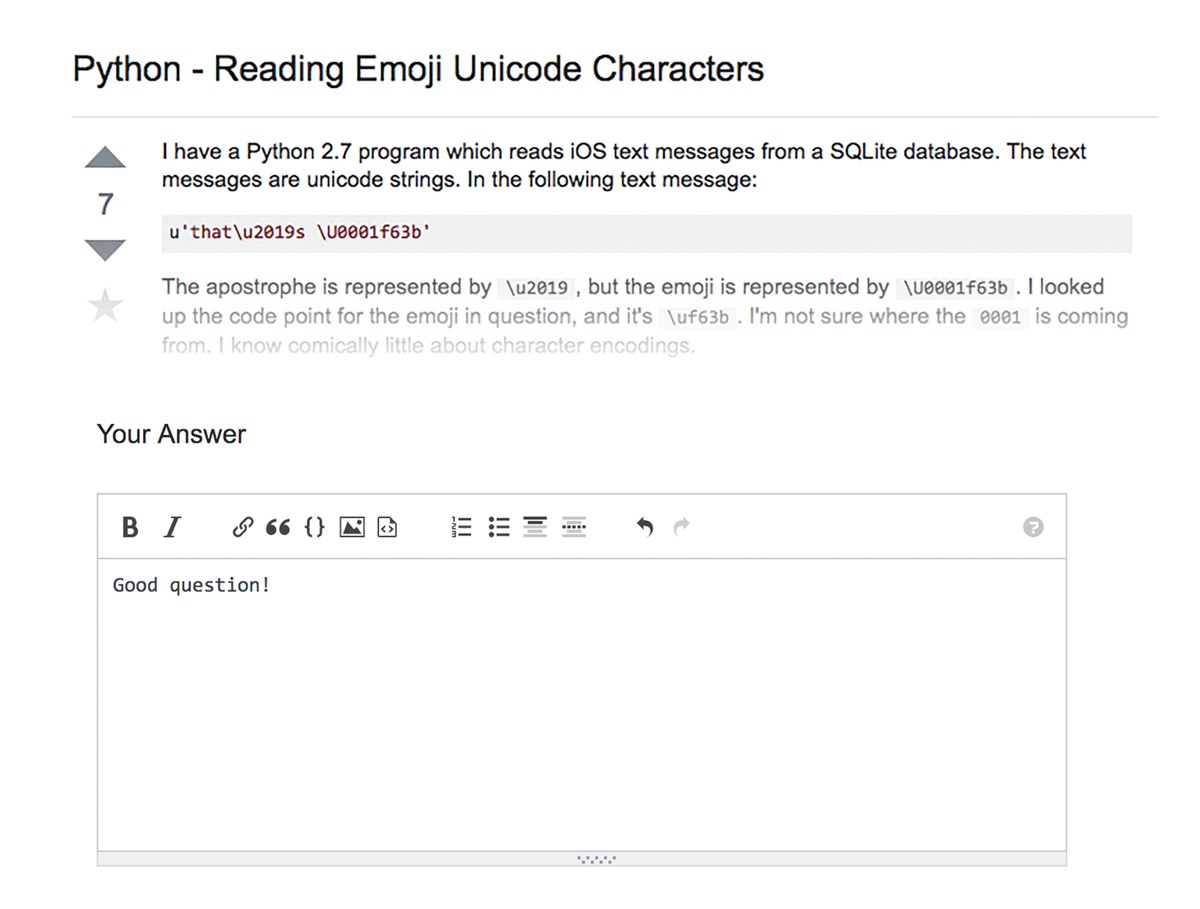Image resolution: width=1200 pixels, height=909 pixels.
Task: Upvote the question
Action: click(x=105, y=158)
